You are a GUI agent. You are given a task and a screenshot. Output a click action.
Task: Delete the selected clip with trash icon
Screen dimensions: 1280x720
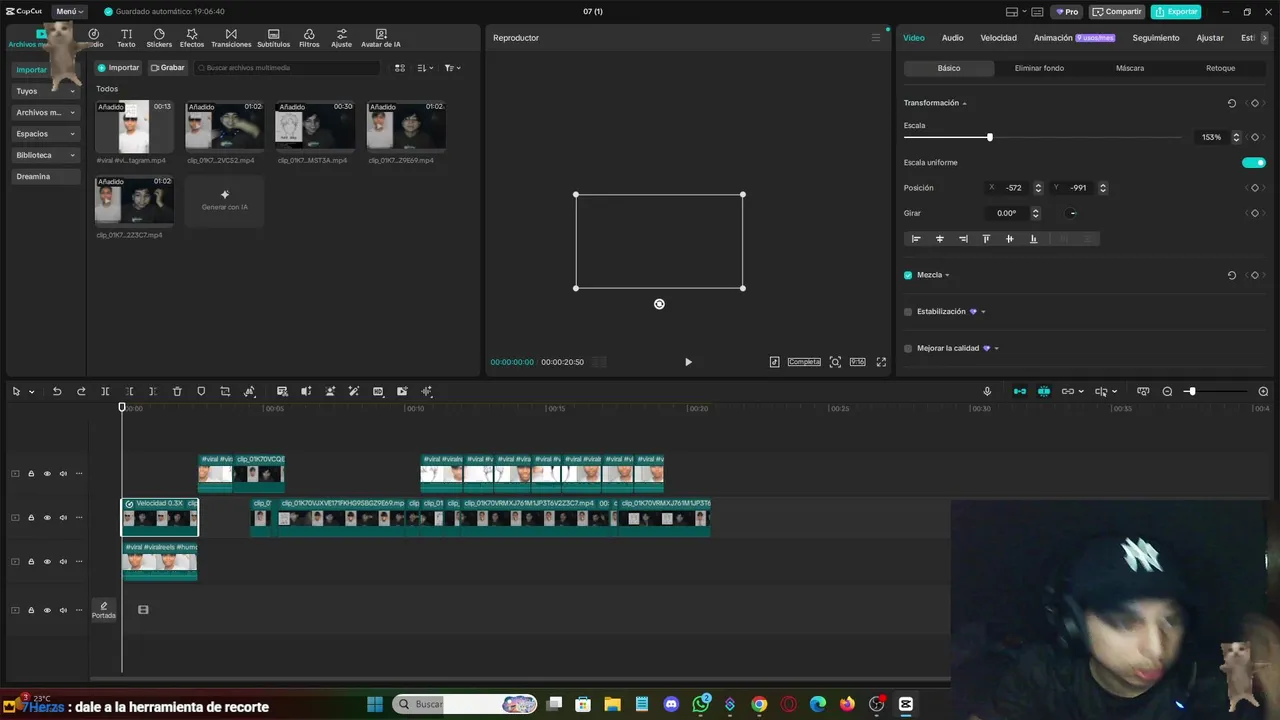177,391
